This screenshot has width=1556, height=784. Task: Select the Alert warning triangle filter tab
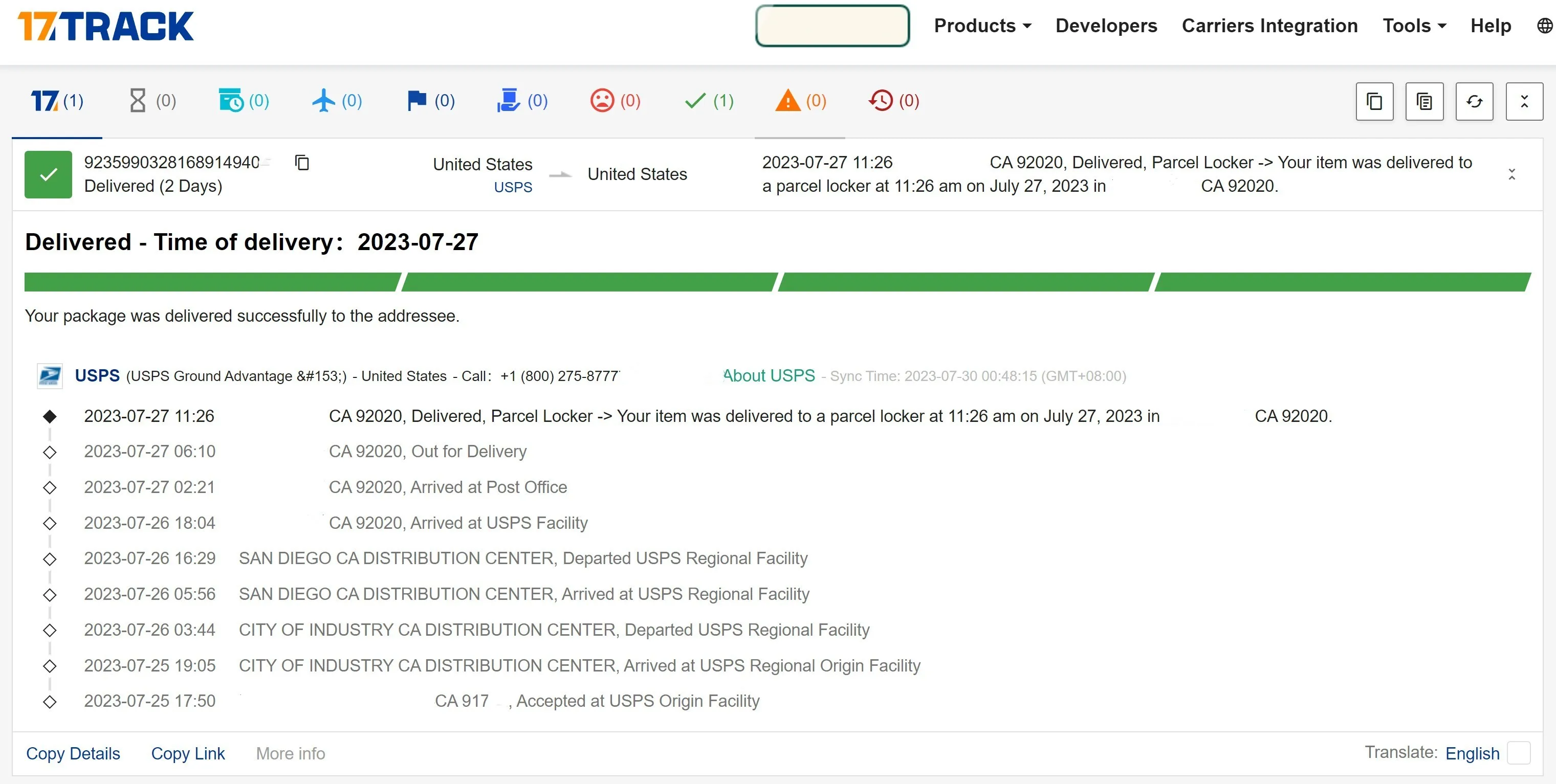pyautogui.click(x=801, y=101)
